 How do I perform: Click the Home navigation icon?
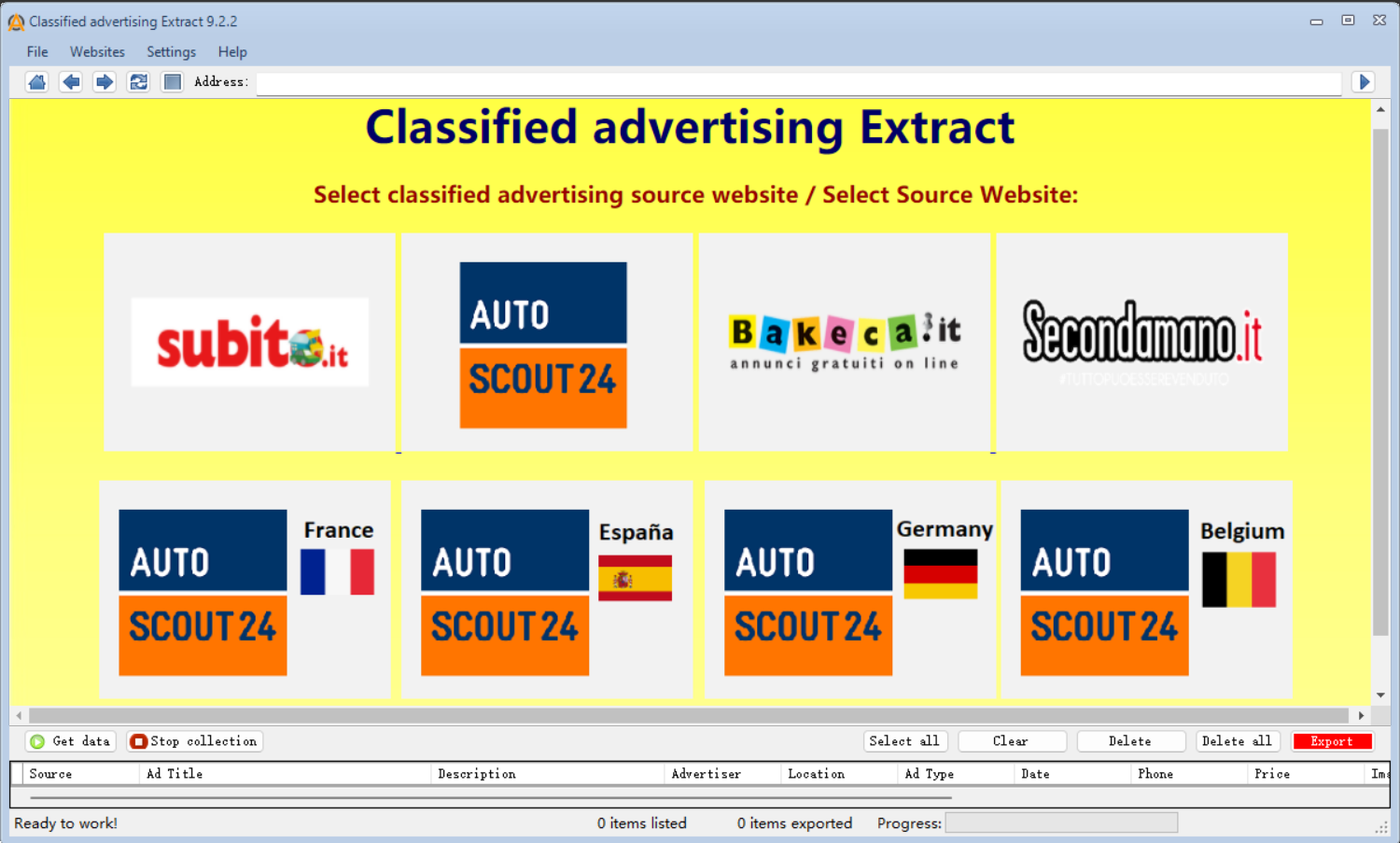point(37,82)
